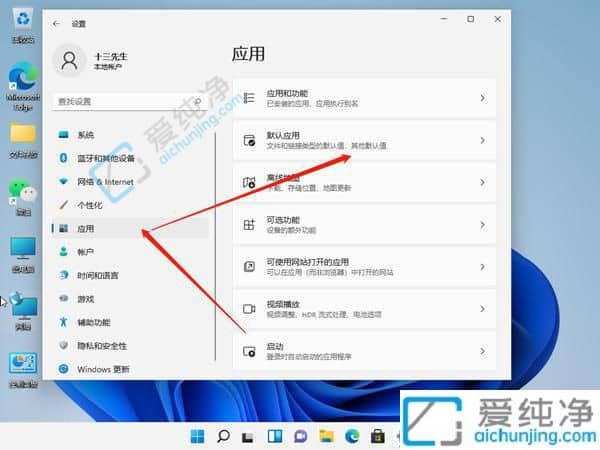The height and width of the screenshot is (450, 600).
Task: Click the 可使用网站打开的应用 link icon
Action: (249, 267)
